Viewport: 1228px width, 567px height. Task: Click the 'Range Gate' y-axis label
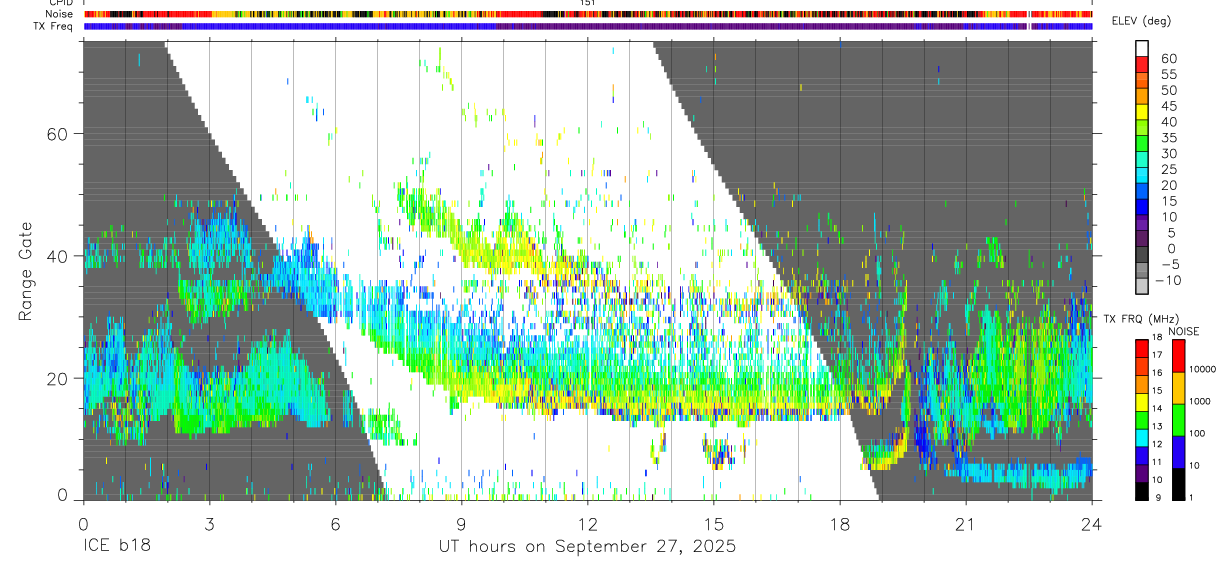click(x=26, y=271)
